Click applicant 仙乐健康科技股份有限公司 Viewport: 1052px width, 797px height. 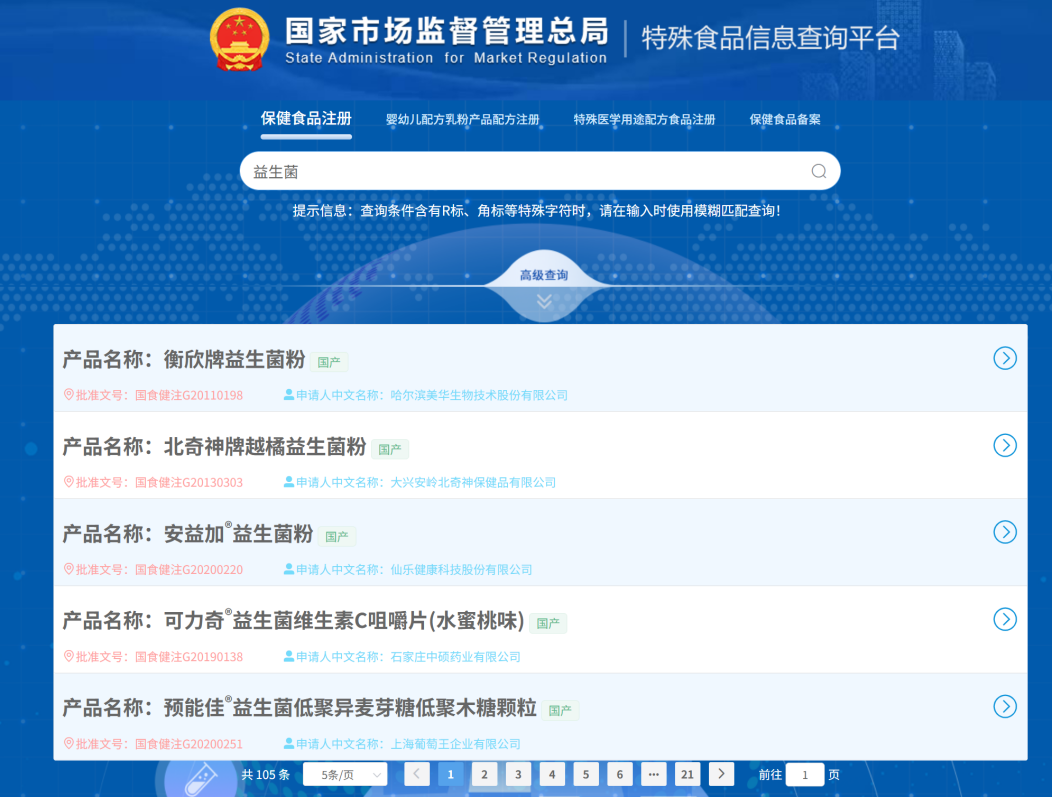[x=461, y=570]
